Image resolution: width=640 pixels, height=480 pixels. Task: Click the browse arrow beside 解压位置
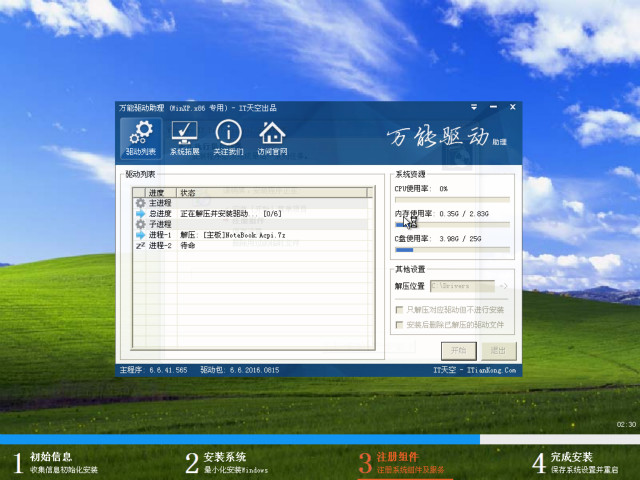click(504, 287)
